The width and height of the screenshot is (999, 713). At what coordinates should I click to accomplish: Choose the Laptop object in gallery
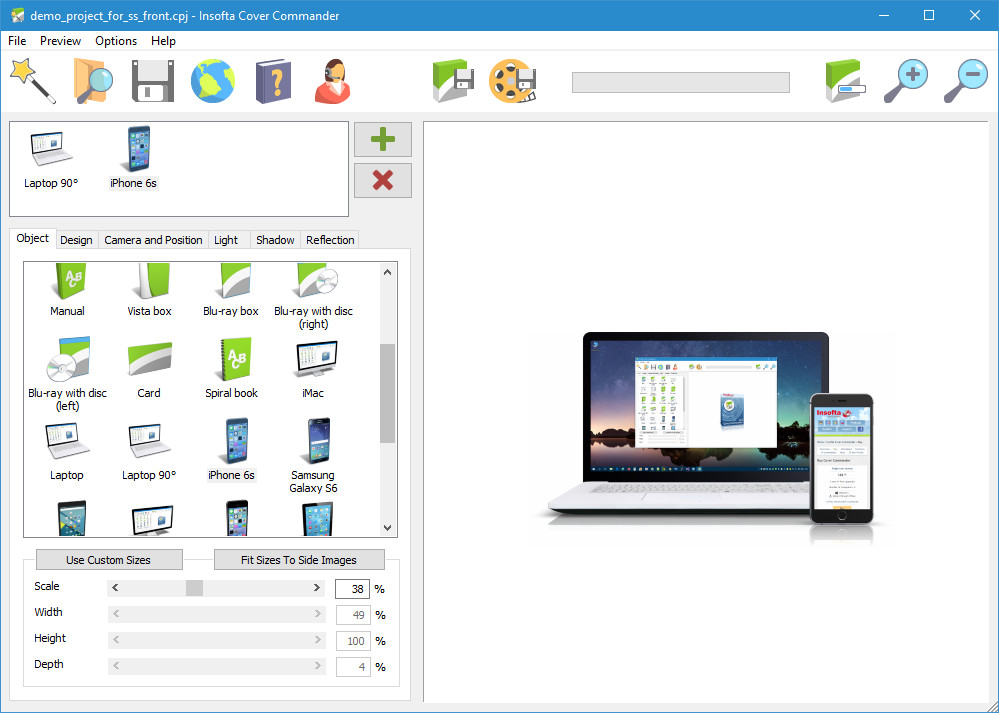[67, 450]
